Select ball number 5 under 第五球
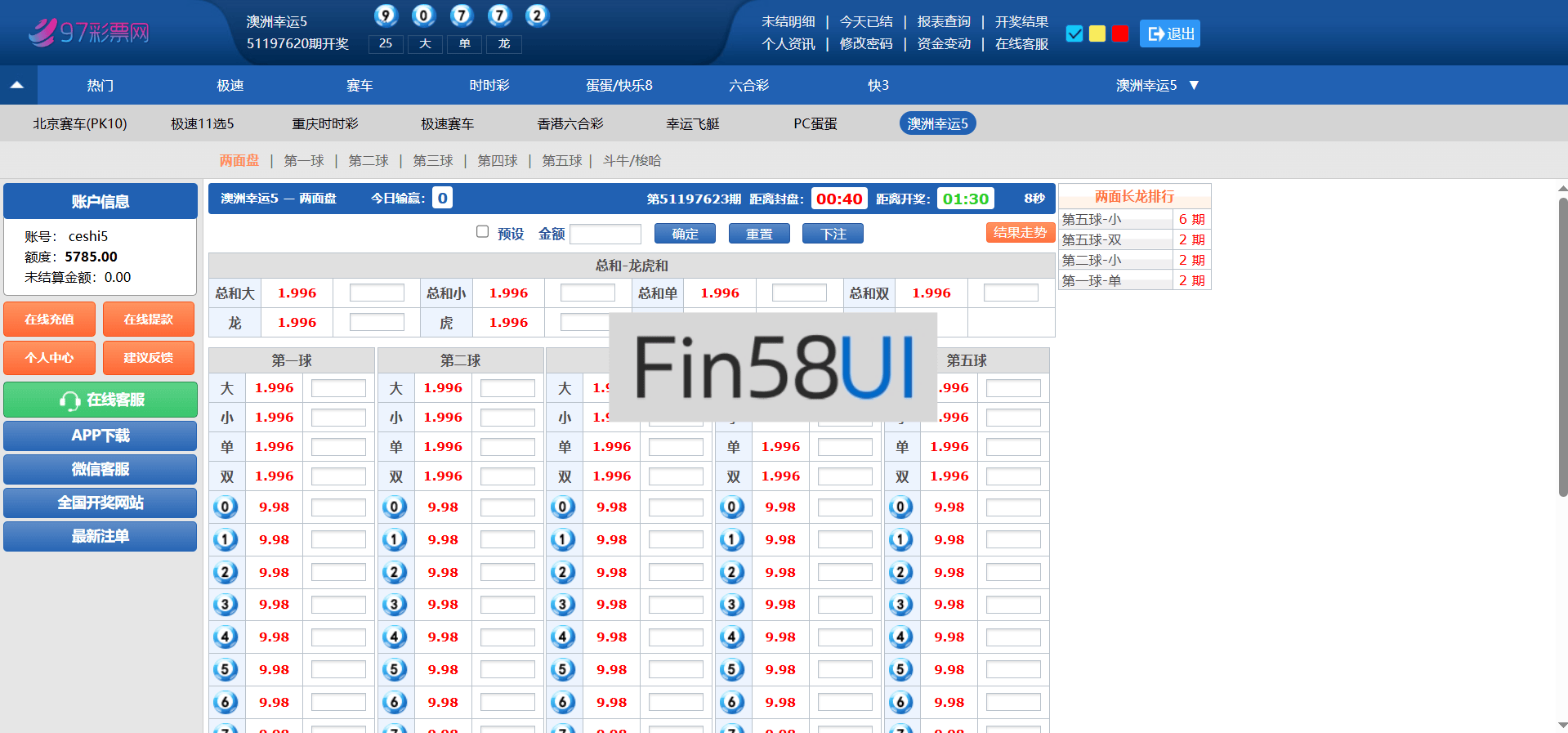The width and height of the screenshot is (1568, 733). [900, 670]
